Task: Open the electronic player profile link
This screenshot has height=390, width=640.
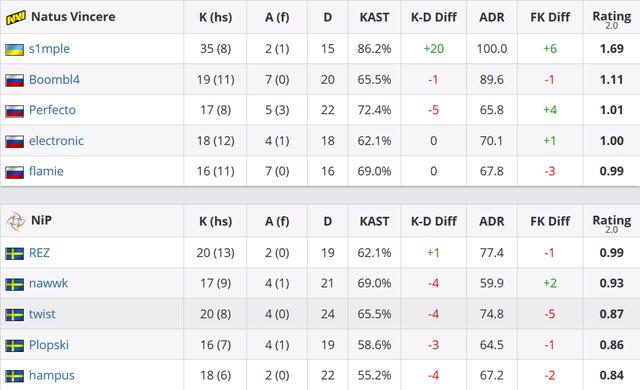Action: pyautogui.click(x=56, y=141)
